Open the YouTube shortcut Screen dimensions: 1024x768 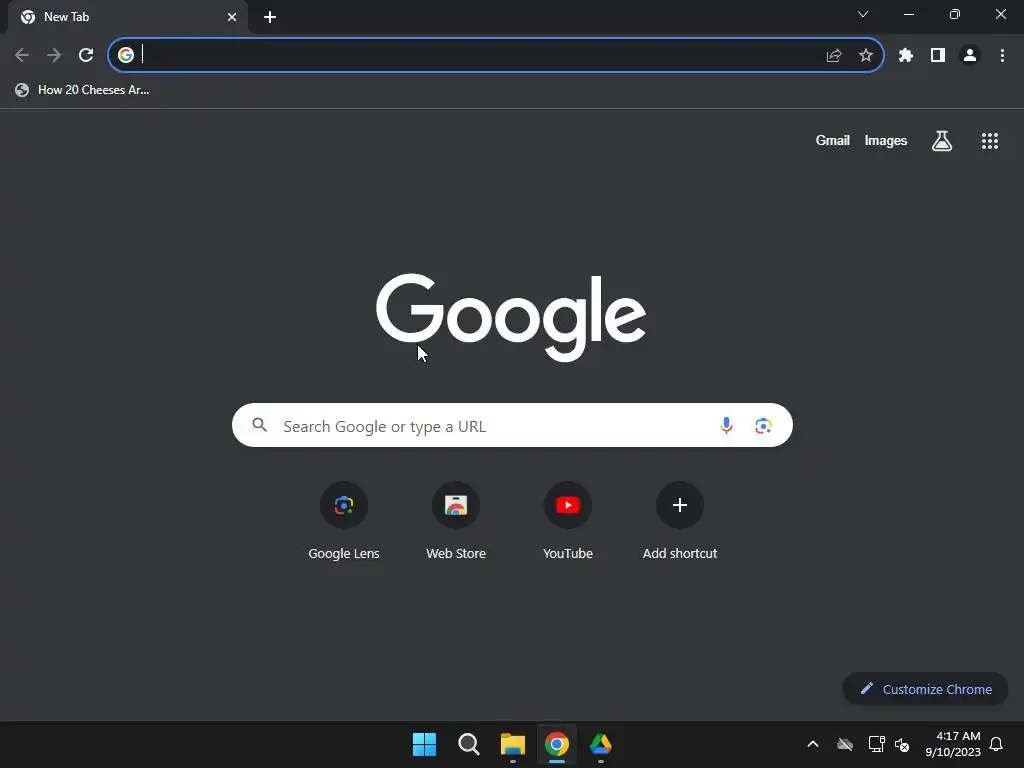pyautogui.click(x=568, y=521)
